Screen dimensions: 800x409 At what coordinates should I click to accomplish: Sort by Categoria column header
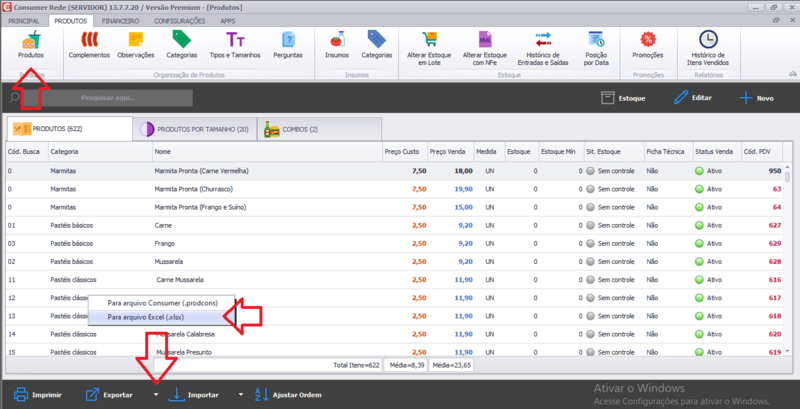coord(100,151)
